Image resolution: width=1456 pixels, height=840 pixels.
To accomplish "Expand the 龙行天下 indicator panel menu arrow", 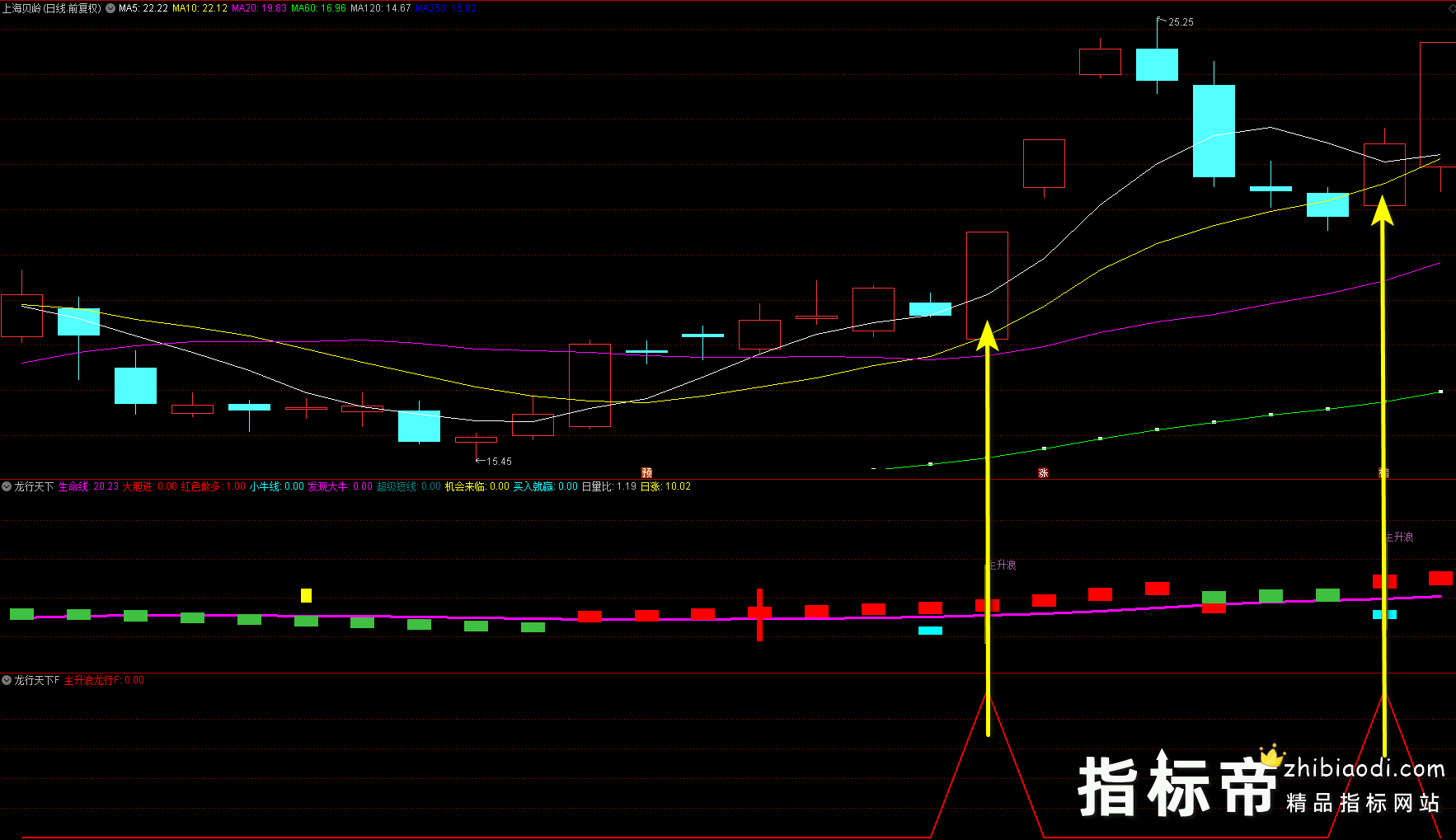I will point(7,486).
